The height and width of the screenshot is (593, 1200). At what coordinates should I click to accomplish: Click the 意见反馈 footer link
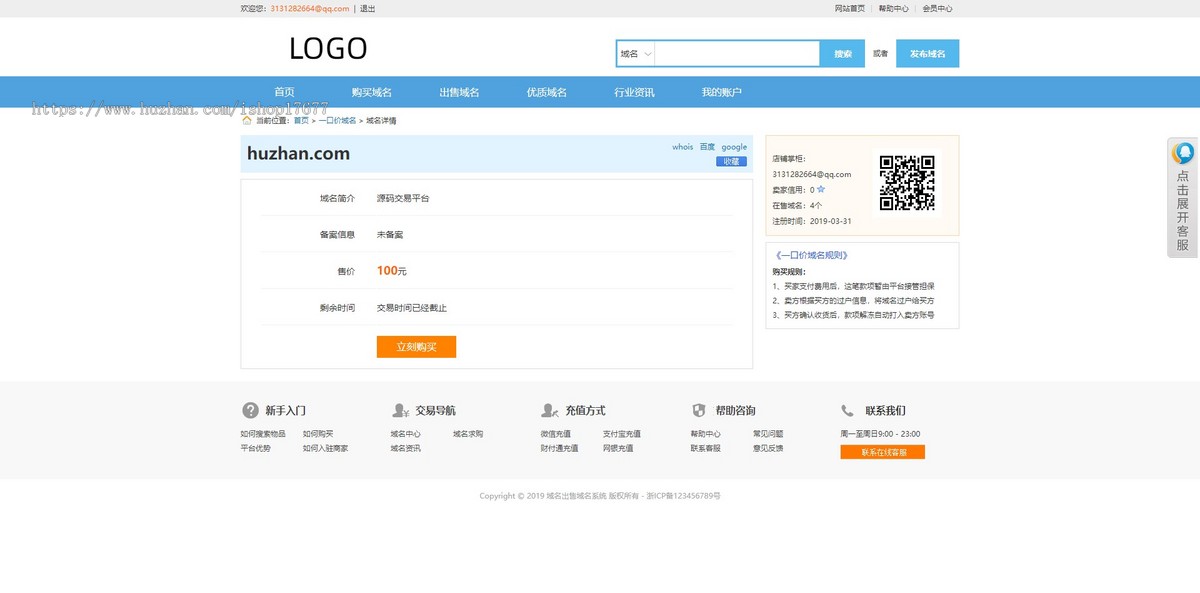pos(768,448)
